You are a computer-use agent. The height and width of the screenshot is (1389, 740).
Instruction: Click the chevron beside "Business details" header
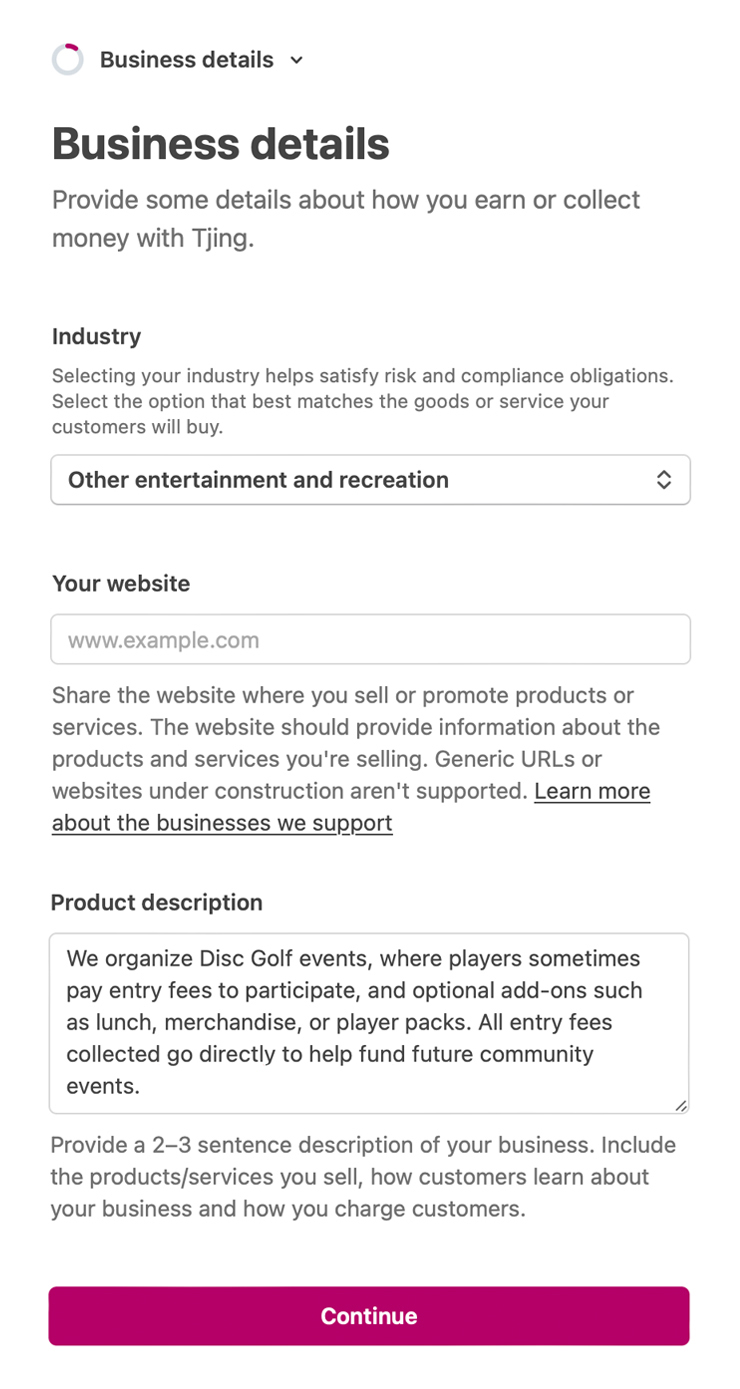click(x=296, y=60)
